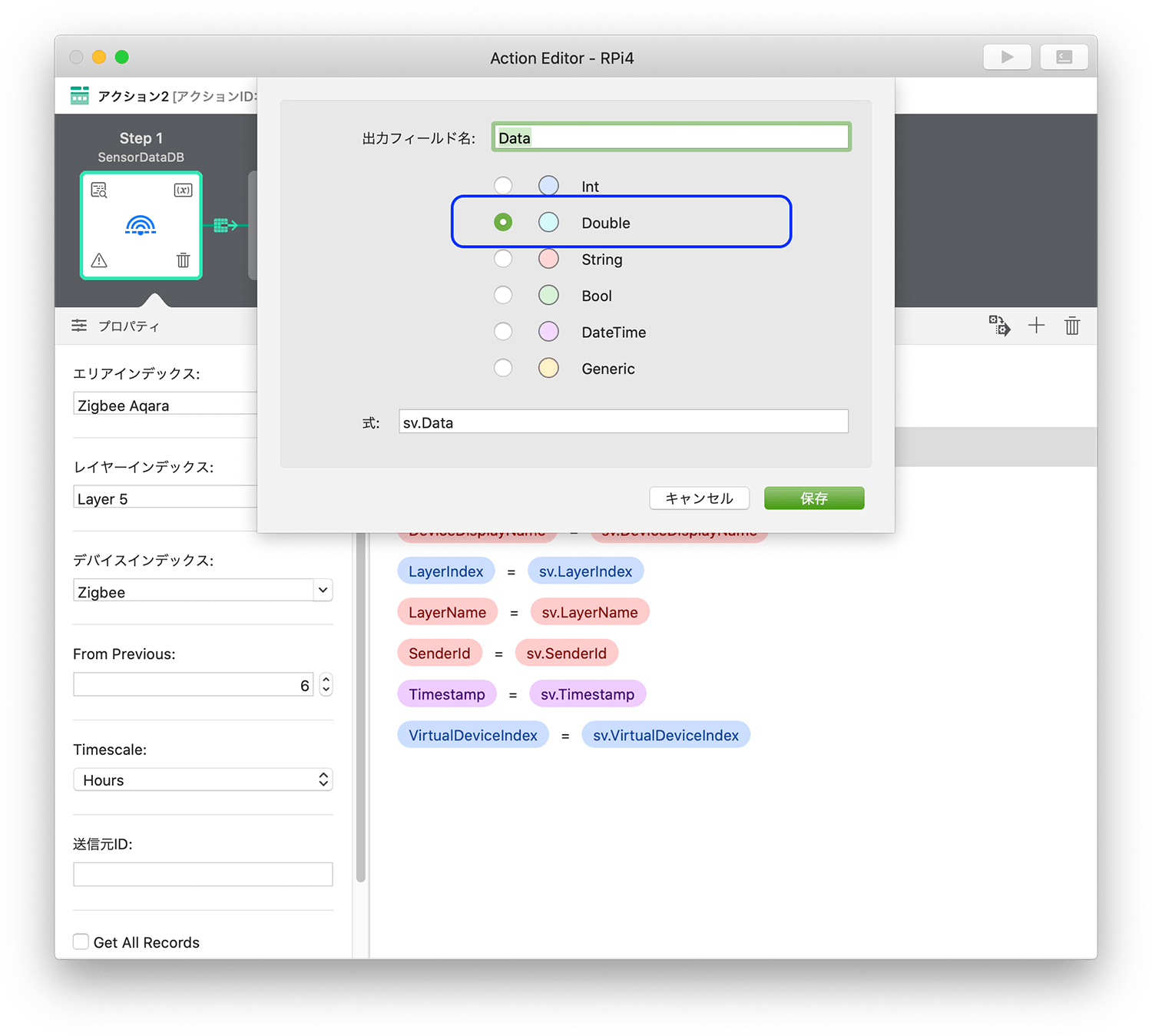This screenshot has width=1152, height=1036.
Task: Click the warning triangle icon in Step 1
Action: (99, 260)
